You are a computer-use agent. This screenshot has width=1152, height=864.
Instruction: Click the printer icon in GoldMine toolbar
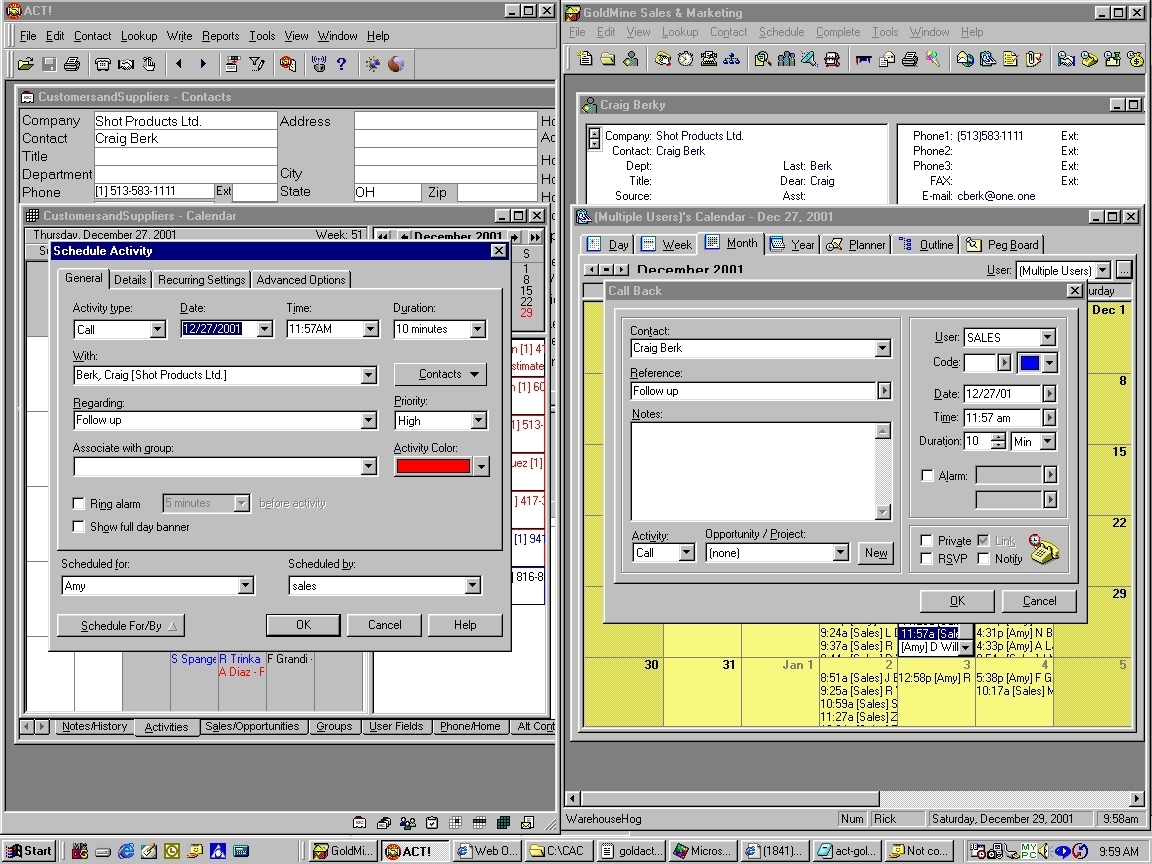pyautogui.click(x=909, y=59)
